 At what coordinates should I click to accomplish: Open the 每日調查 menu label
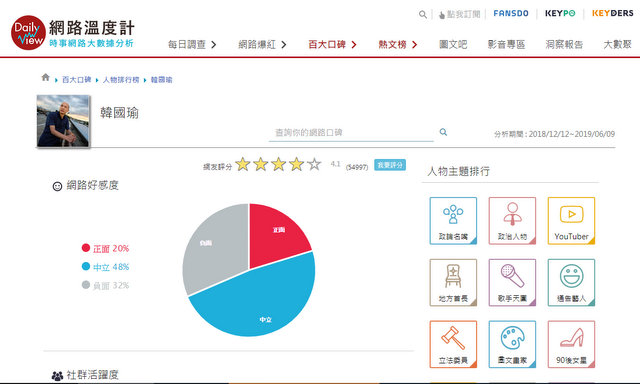click(x=187, y=44)
